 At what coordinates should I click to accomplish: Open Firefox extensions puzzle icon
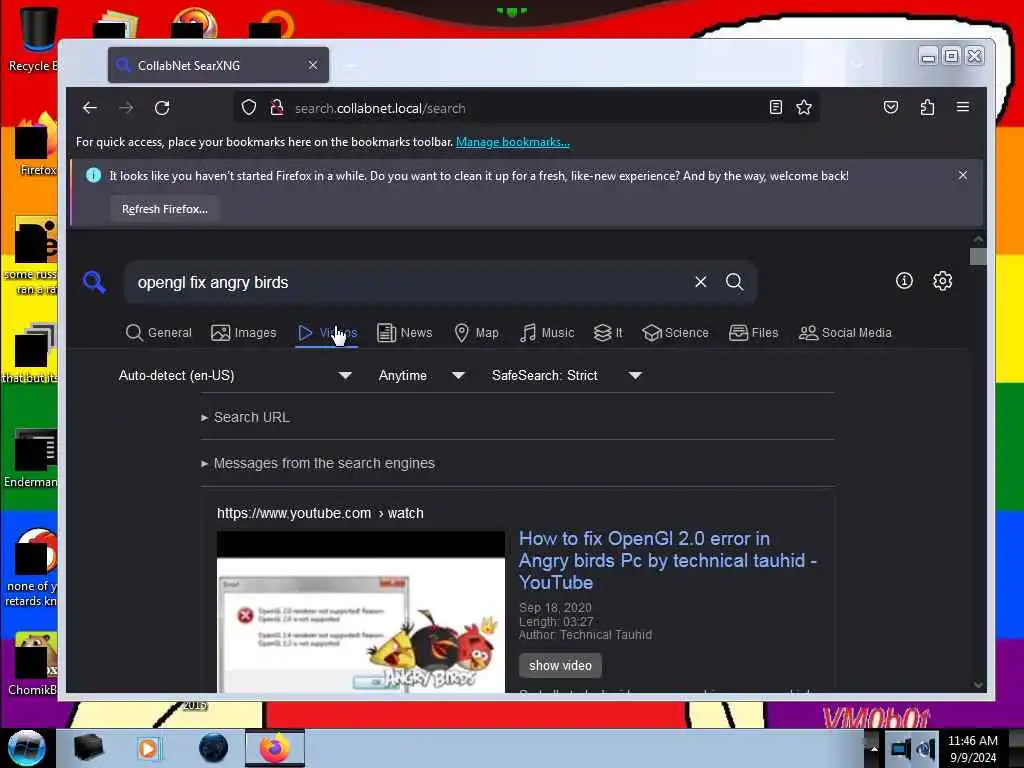pyautogui.click(x=927, y=107)
